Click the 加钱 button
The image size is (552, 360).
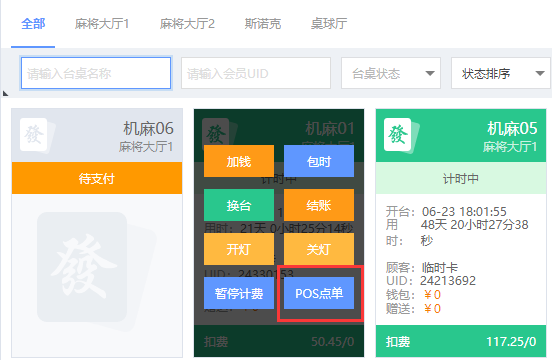click(239, 161)
